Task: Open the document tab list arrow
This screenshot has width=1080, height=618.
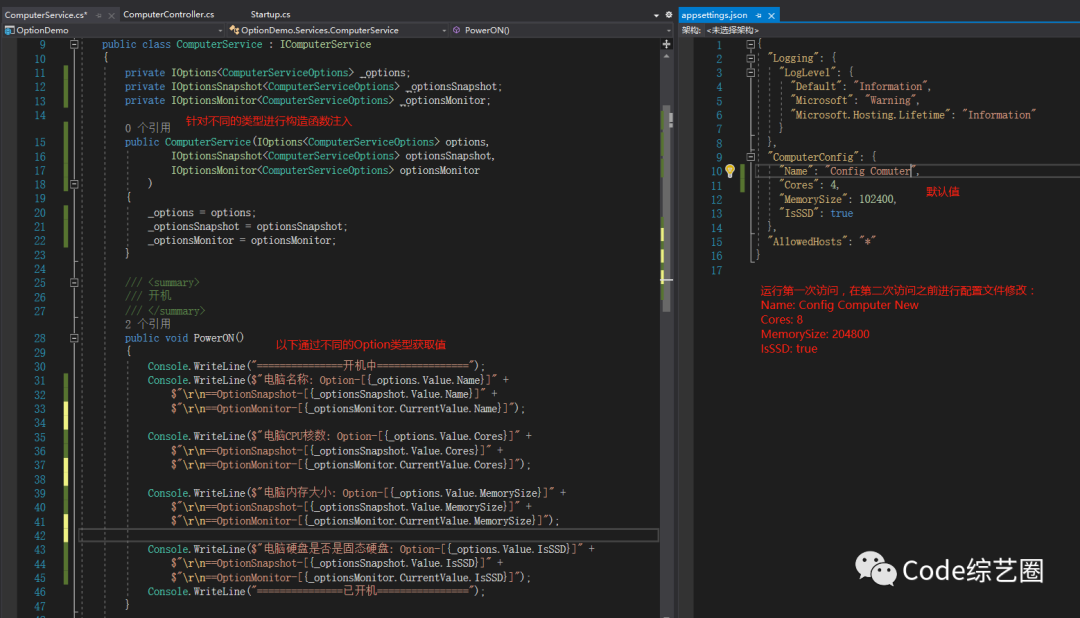Action: (656, 15)
